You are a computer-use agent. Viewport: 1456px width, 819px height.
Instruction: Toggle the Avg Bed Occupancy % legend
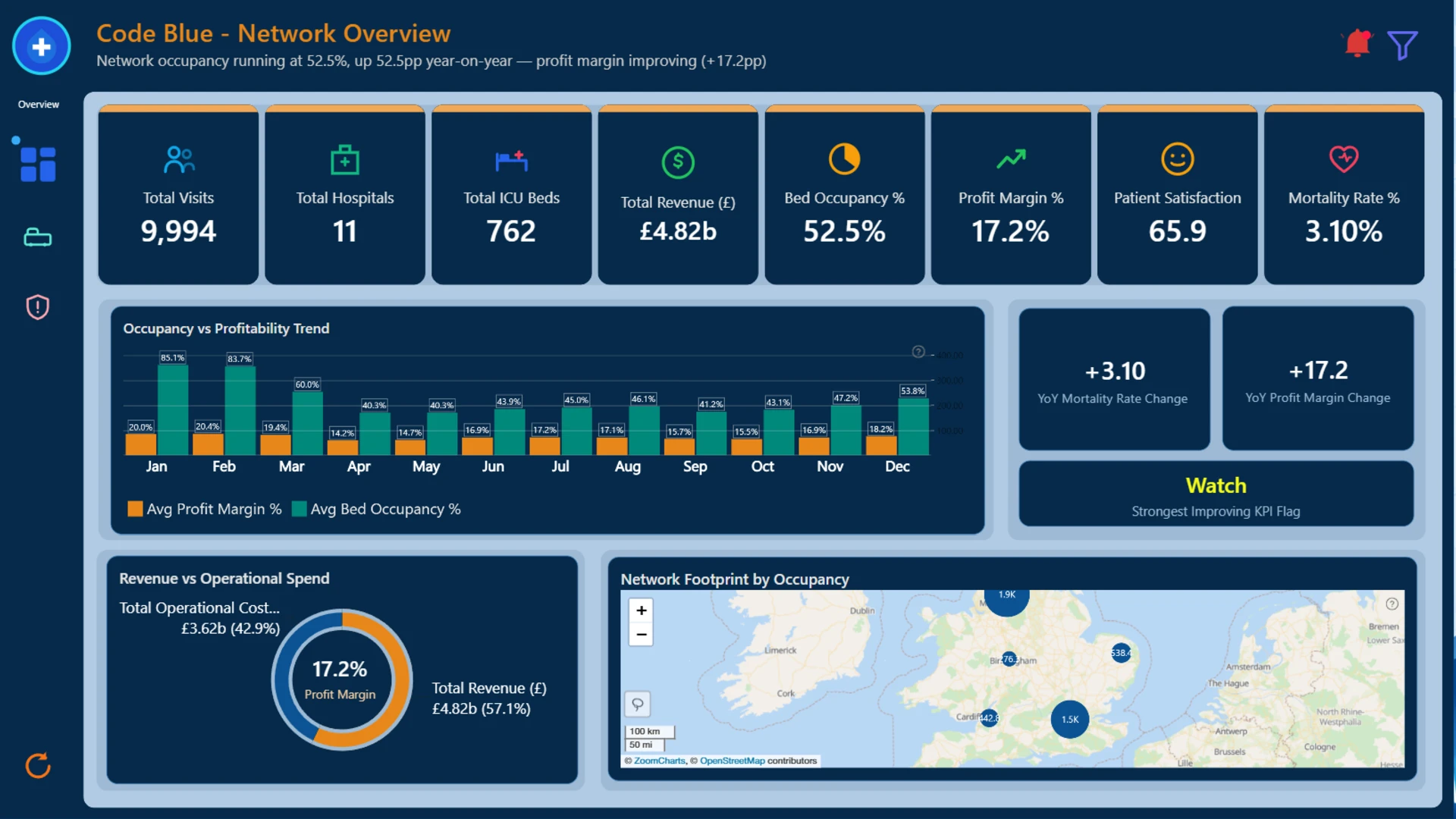click(376, 509)
